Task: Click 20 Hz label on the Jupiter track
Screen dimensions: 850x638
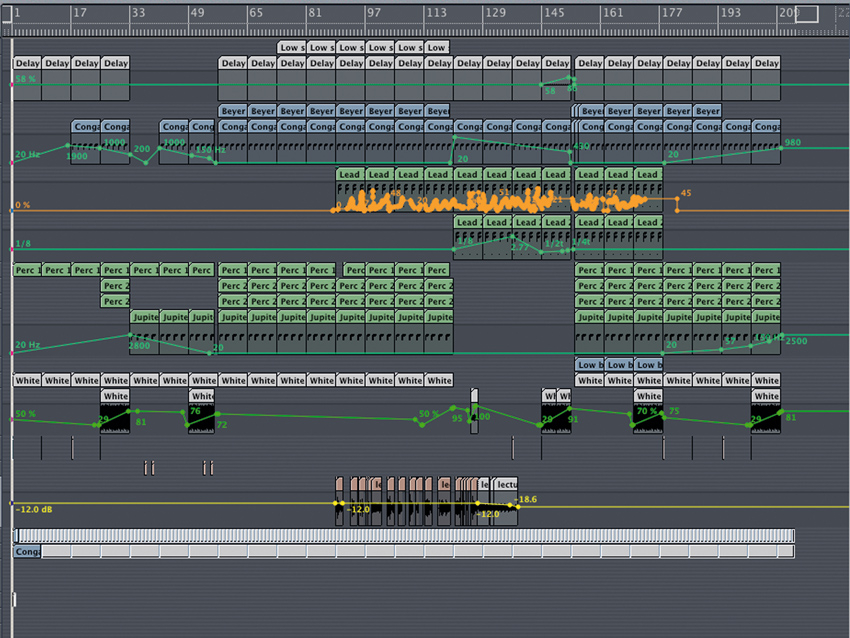Action: [27, 345]
